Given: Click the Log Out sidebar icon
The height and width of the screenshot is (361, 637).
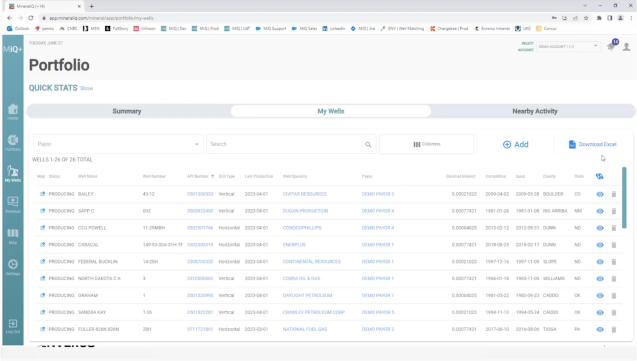Looking at the screenshot, I should [13, 326].
